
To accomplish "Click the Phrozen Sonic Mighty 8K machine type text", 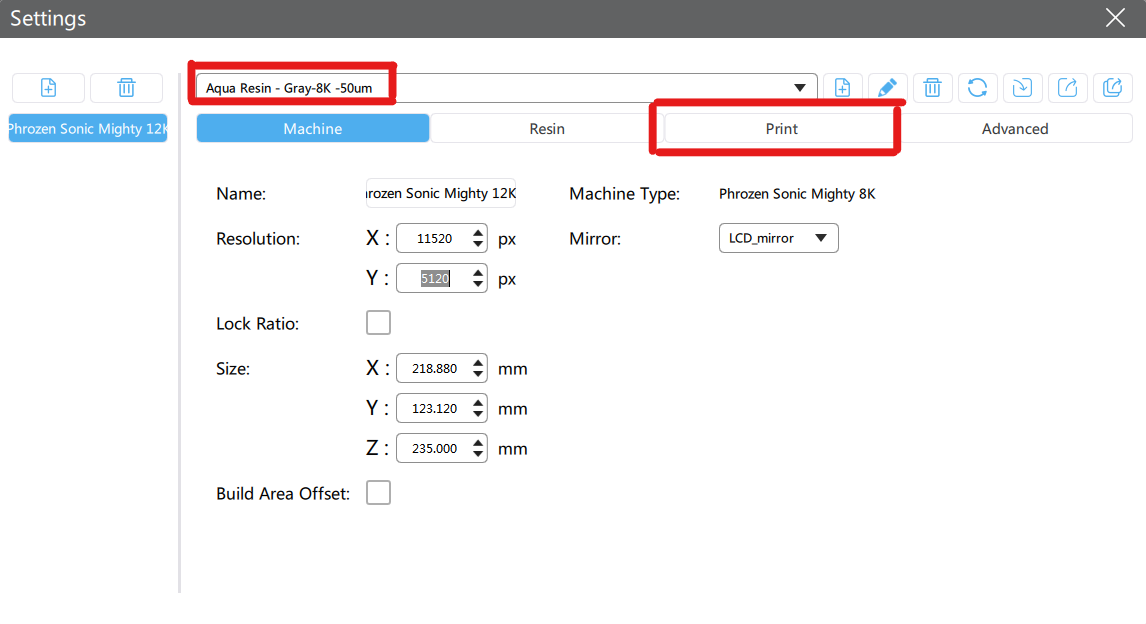I will tap(797, 194).
